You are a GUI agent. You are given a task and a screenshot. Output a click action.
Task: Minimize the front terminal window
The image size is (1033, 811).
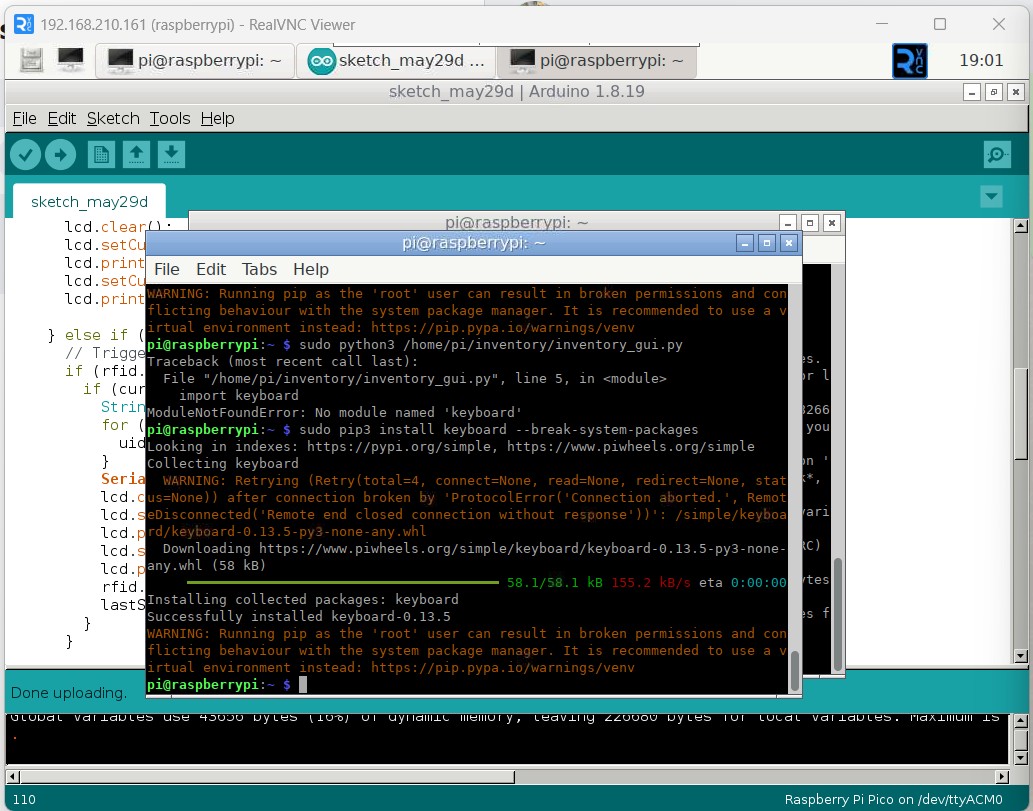pos(744,244)
